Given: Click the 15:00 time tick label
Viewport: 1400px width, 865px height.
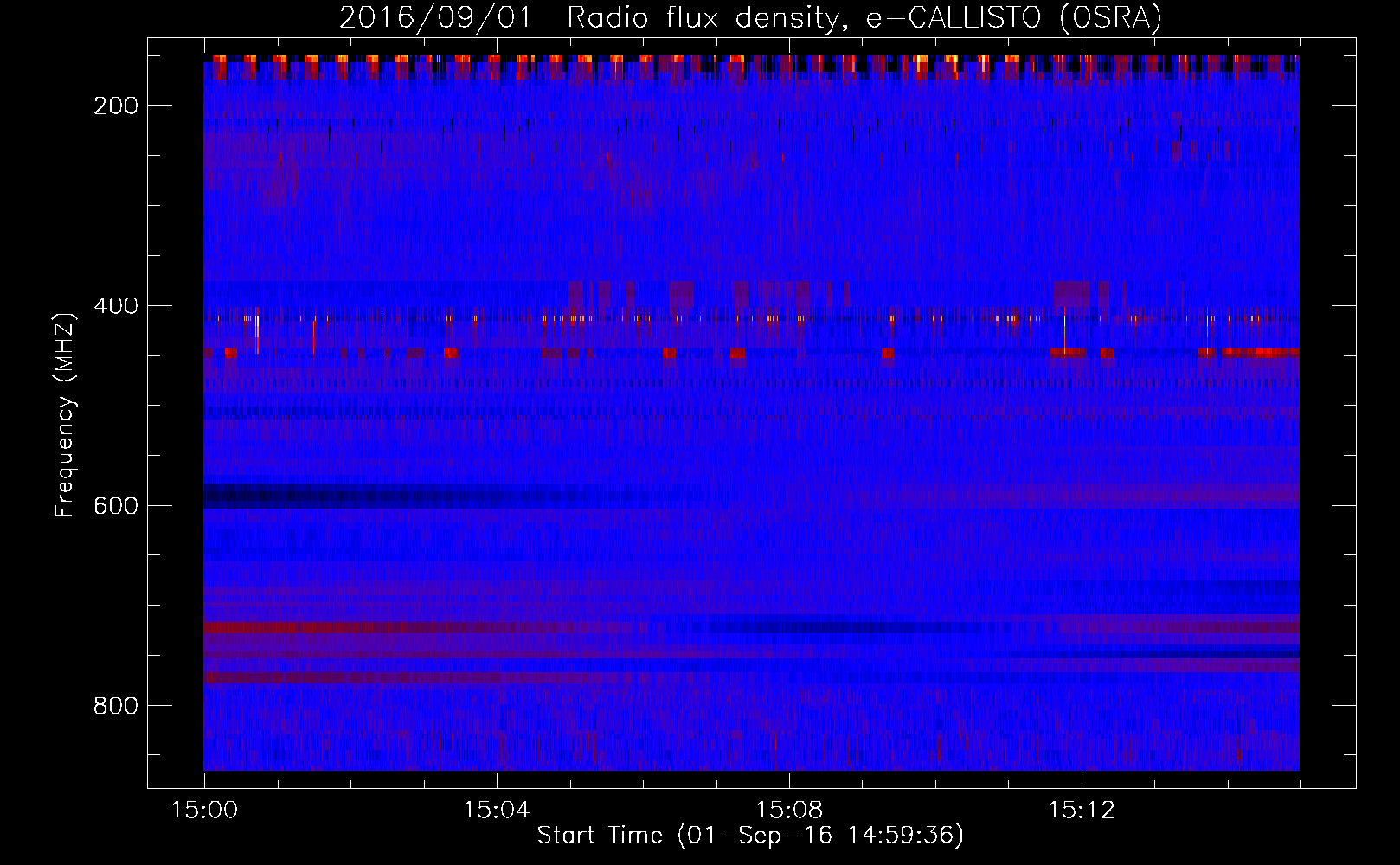Looking at the screenshot, I should tap(204, 811).
